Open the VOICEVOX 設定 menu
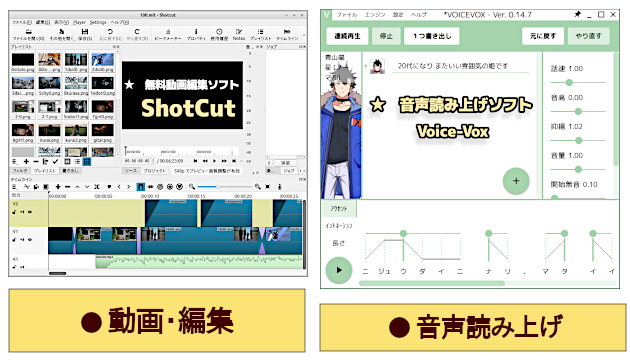Screen dimensions: 630x362 (398, 14)
